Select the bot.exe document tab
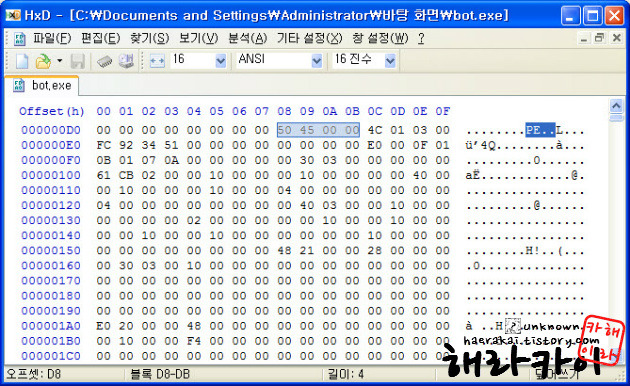630x386 pixels. tap(42, 86)
